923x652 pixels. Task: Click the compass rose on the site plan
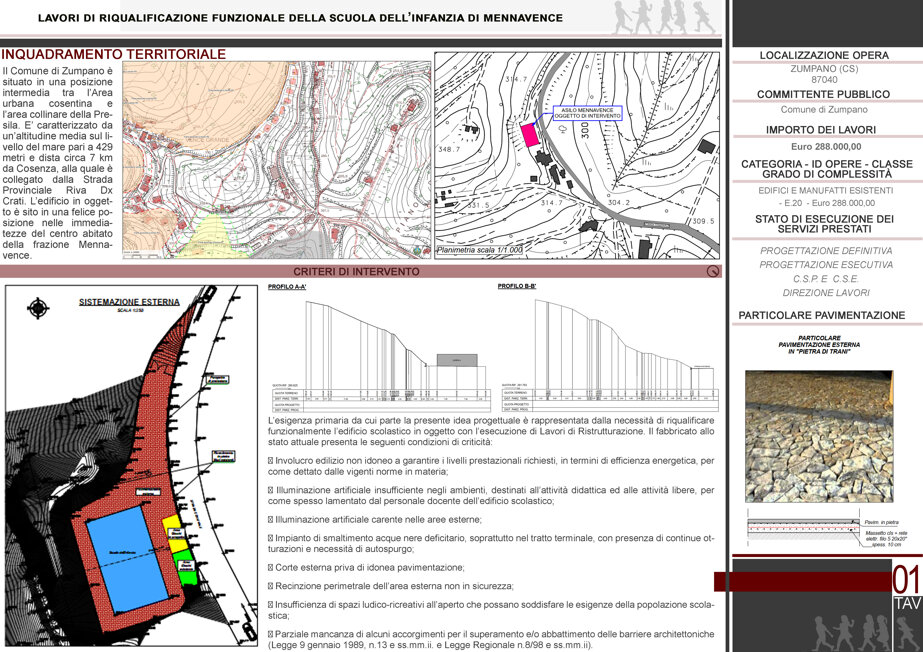38,308
